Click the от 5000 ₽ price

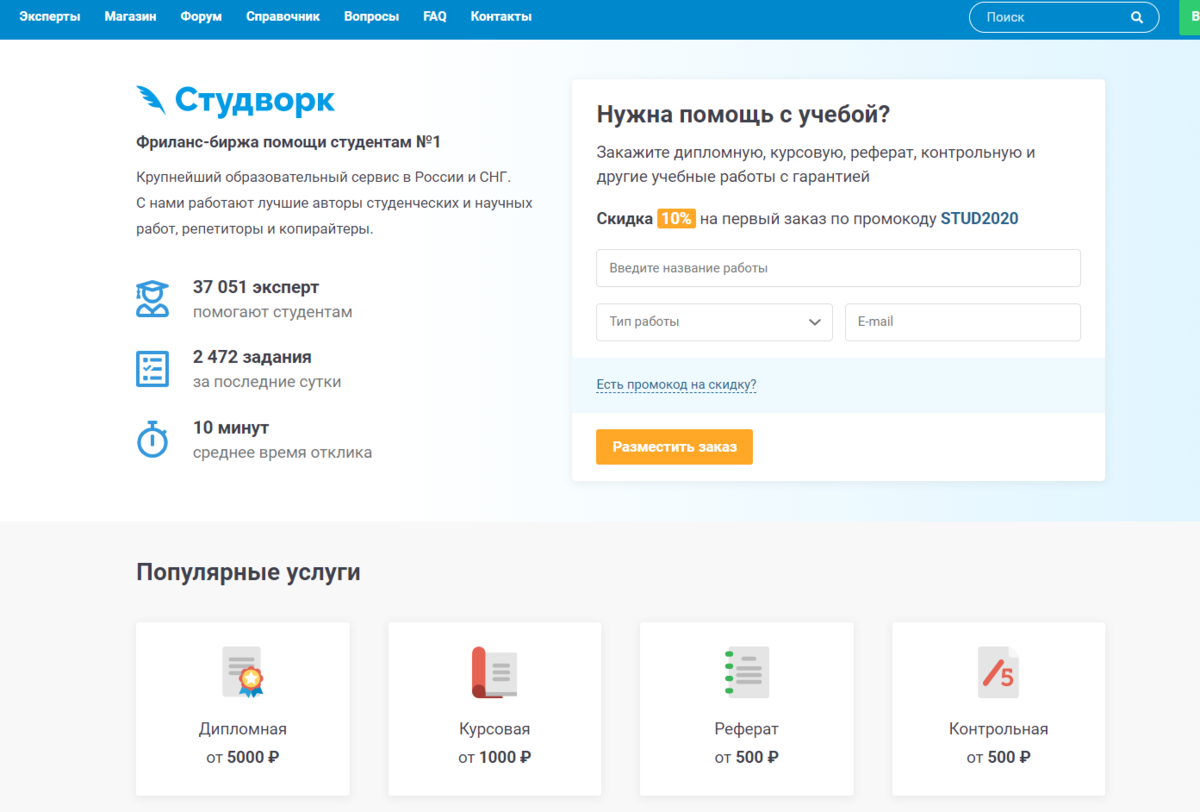[243, 758]
